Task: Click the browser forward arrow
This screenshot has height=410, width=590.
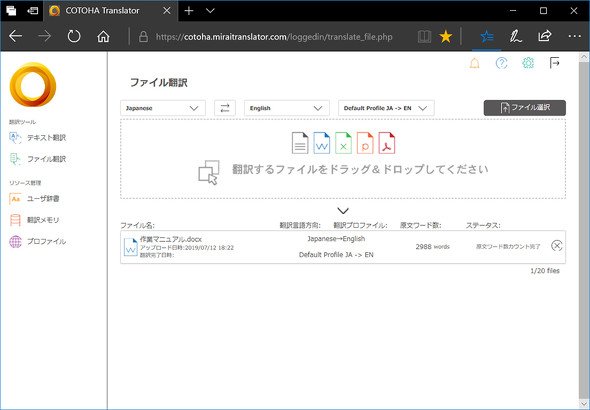Action: (x=44, y=36)
